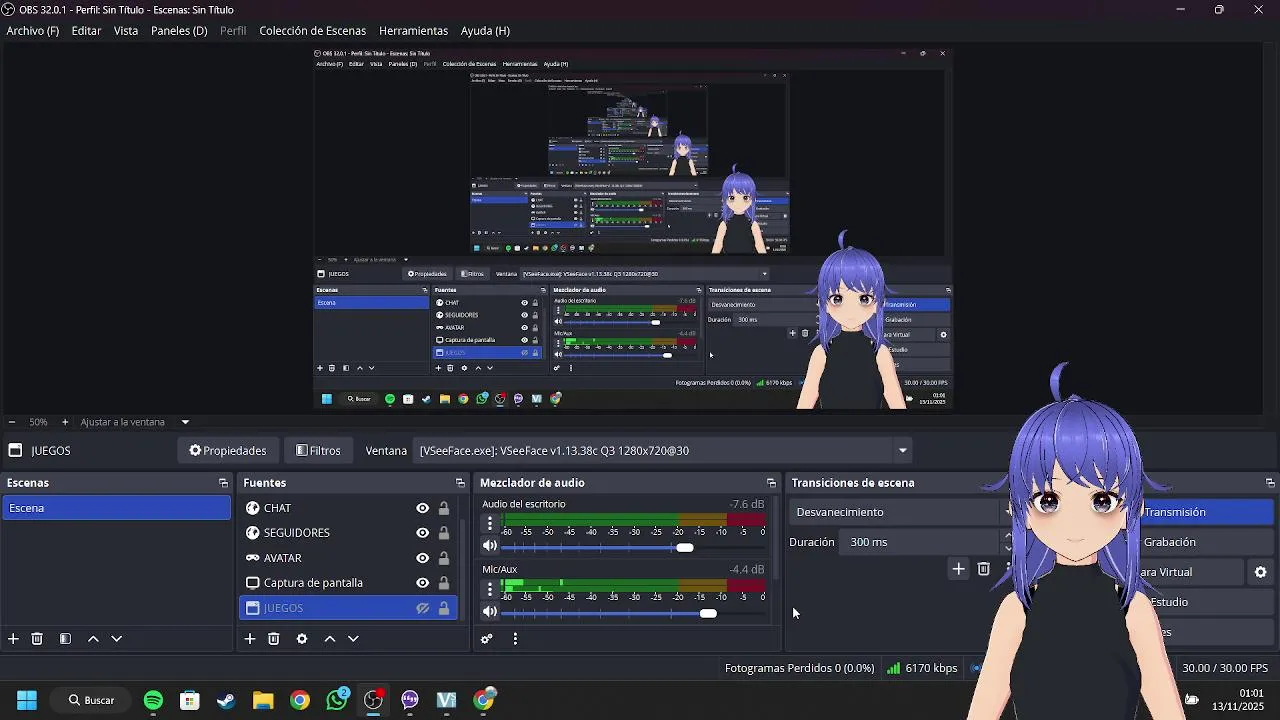Viewport: 1280px width, 720px height.
Task: Open scene filters icon in Escenas toolbar
Action: click(x=65, y=638)
